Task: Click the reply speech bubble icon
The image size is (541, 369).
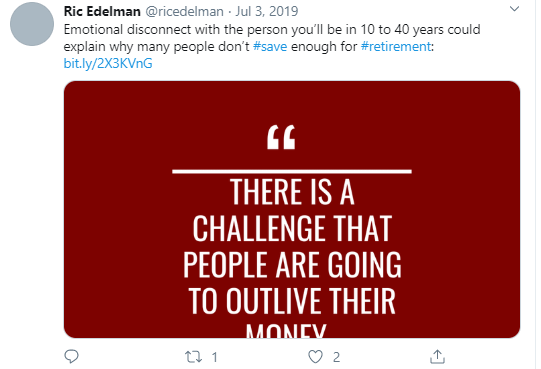Action: [71, 356]
